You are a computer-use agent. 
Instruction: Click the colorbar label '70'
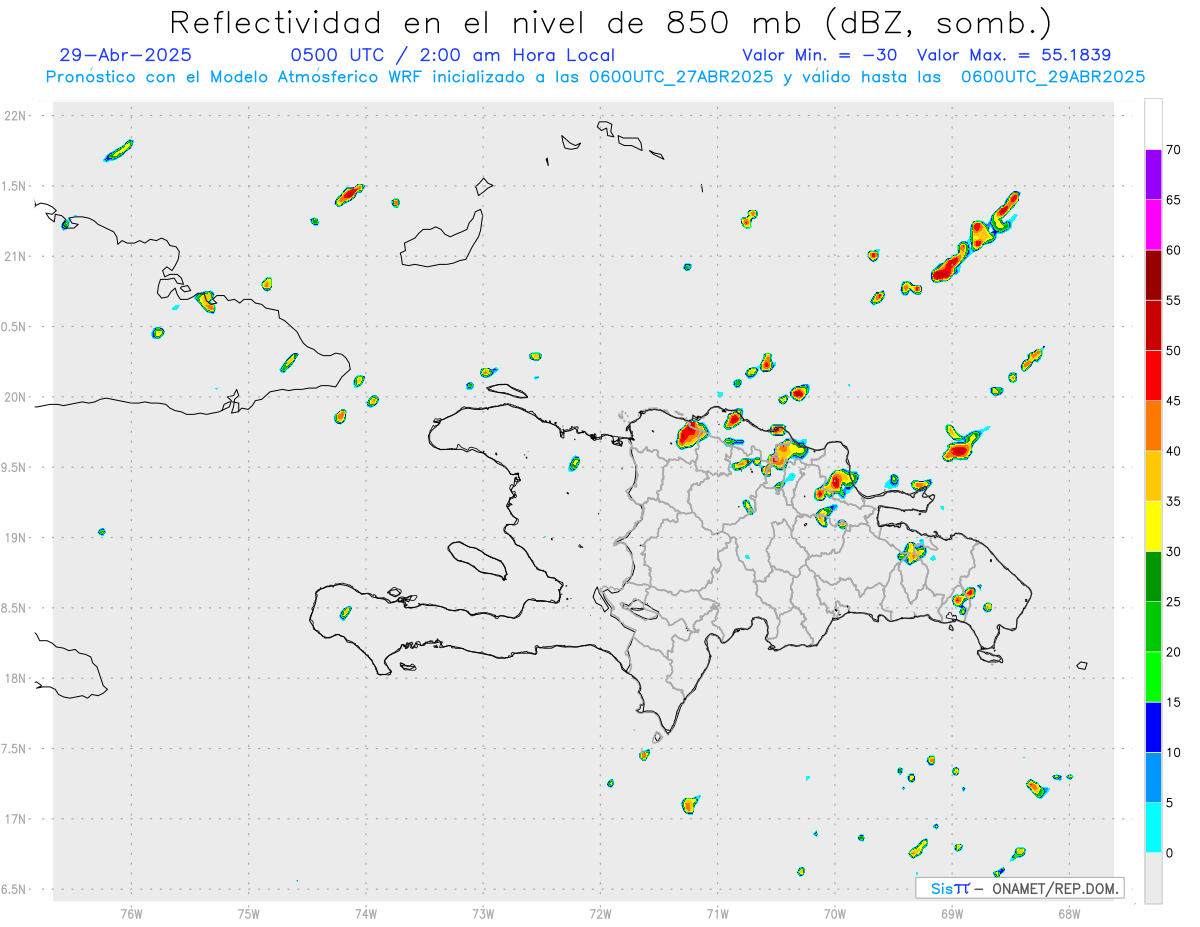(1173, 150)
